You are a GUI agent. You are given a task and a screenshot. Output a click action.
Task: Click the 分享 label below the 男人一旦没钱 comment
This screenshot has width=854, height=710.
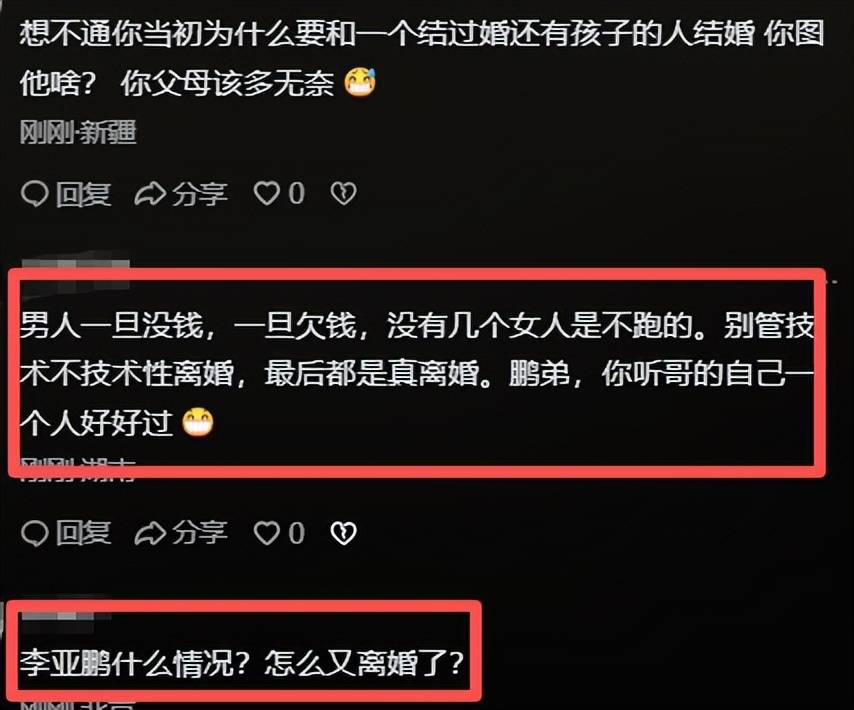(x=200, y=533)
